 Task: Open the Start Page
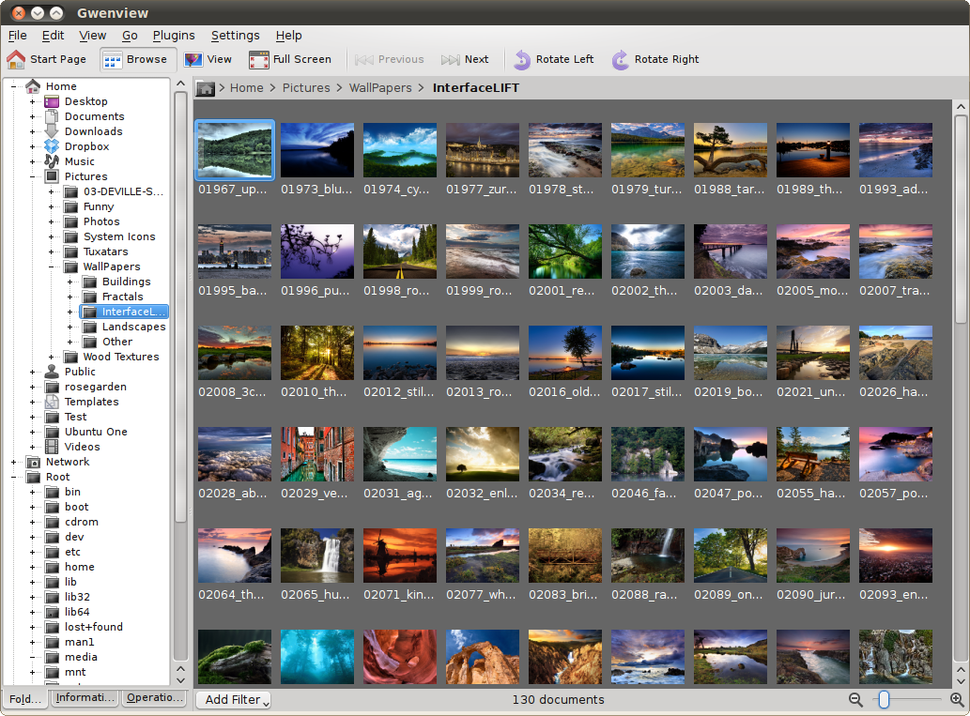click(x=48, y=59)
